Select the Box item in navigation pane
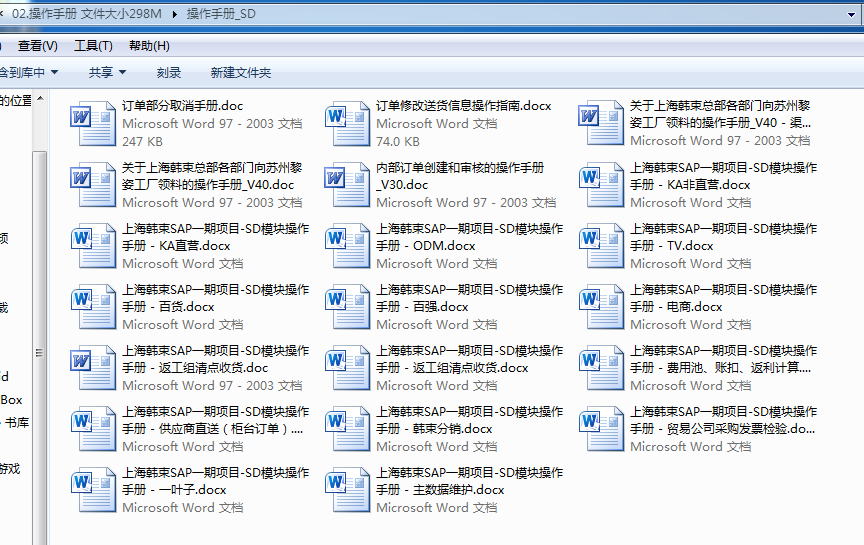Viewport: 864px width, 545px height. [x=11, y=400]
